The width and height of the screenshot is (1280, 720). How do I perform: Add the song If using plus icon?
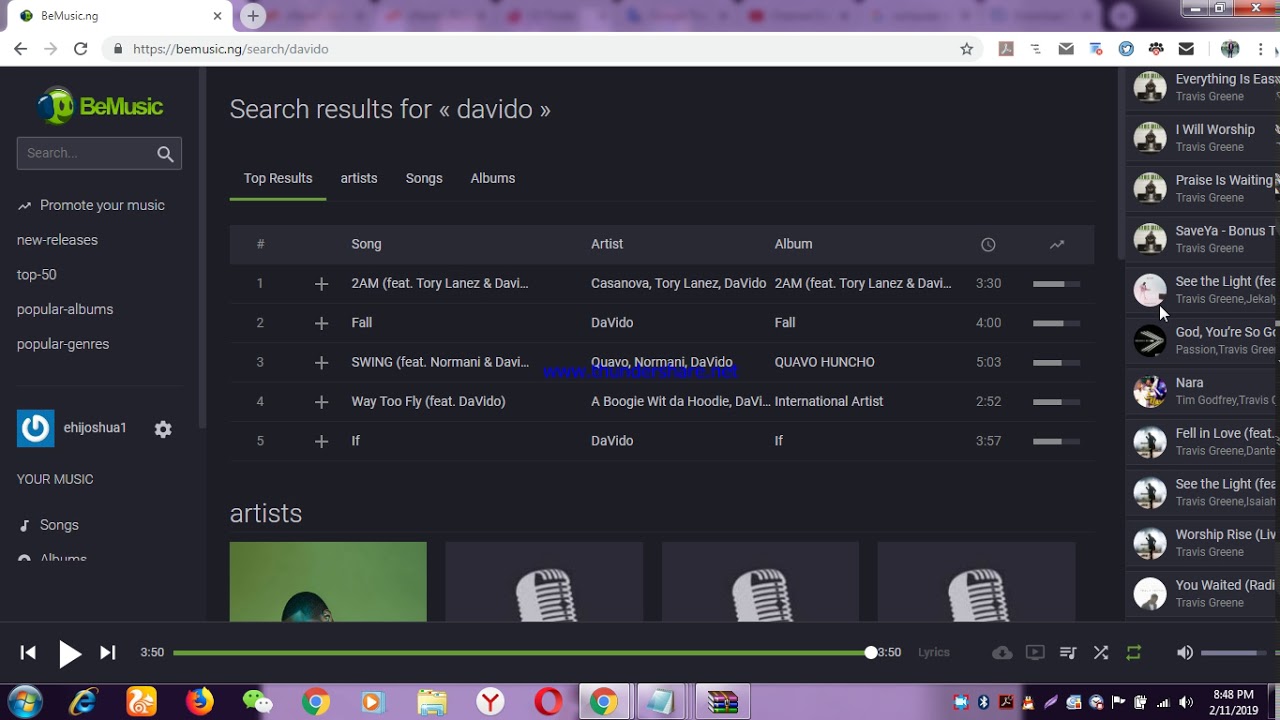point(321,441)
